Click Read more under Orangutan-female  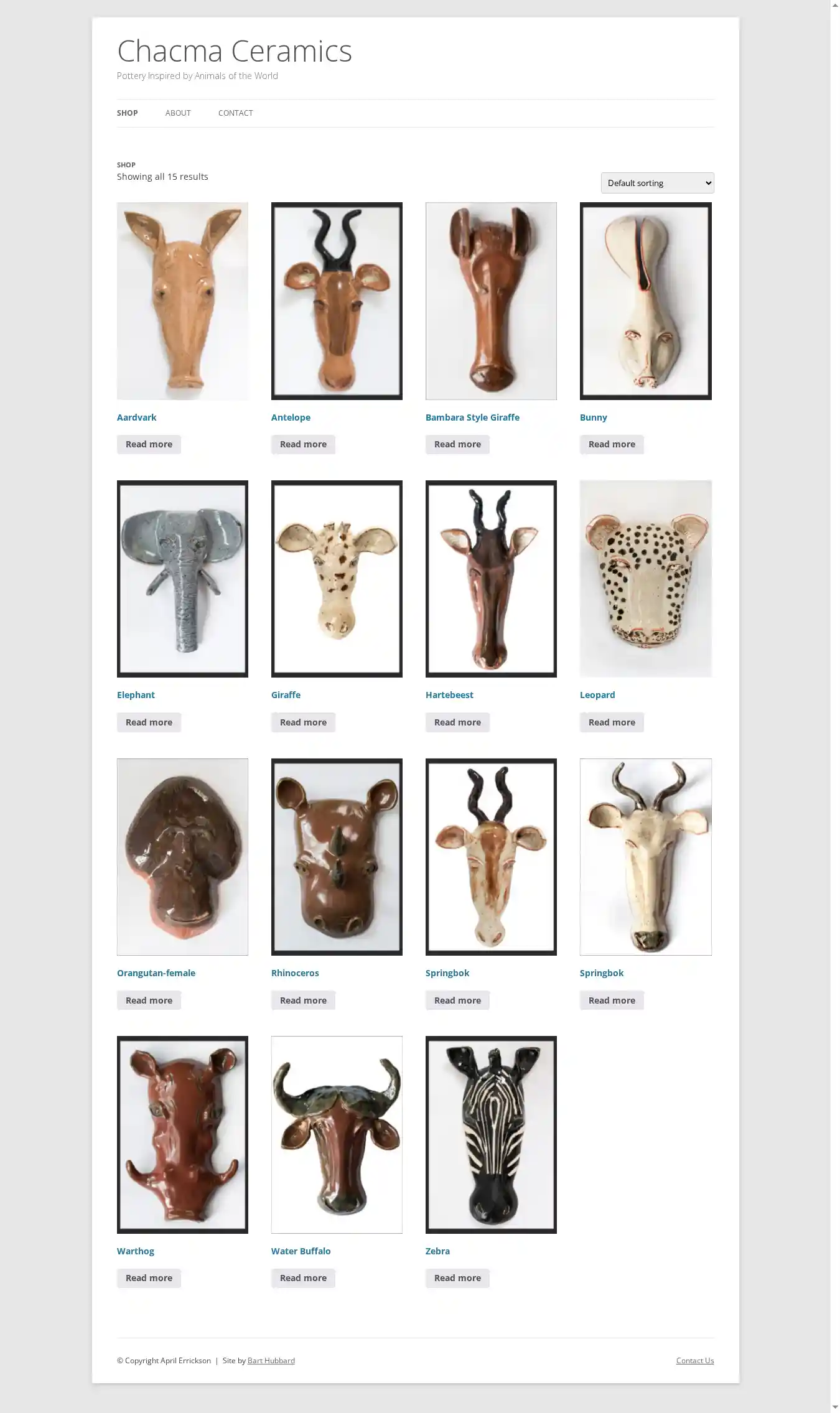pos(149,1000)
